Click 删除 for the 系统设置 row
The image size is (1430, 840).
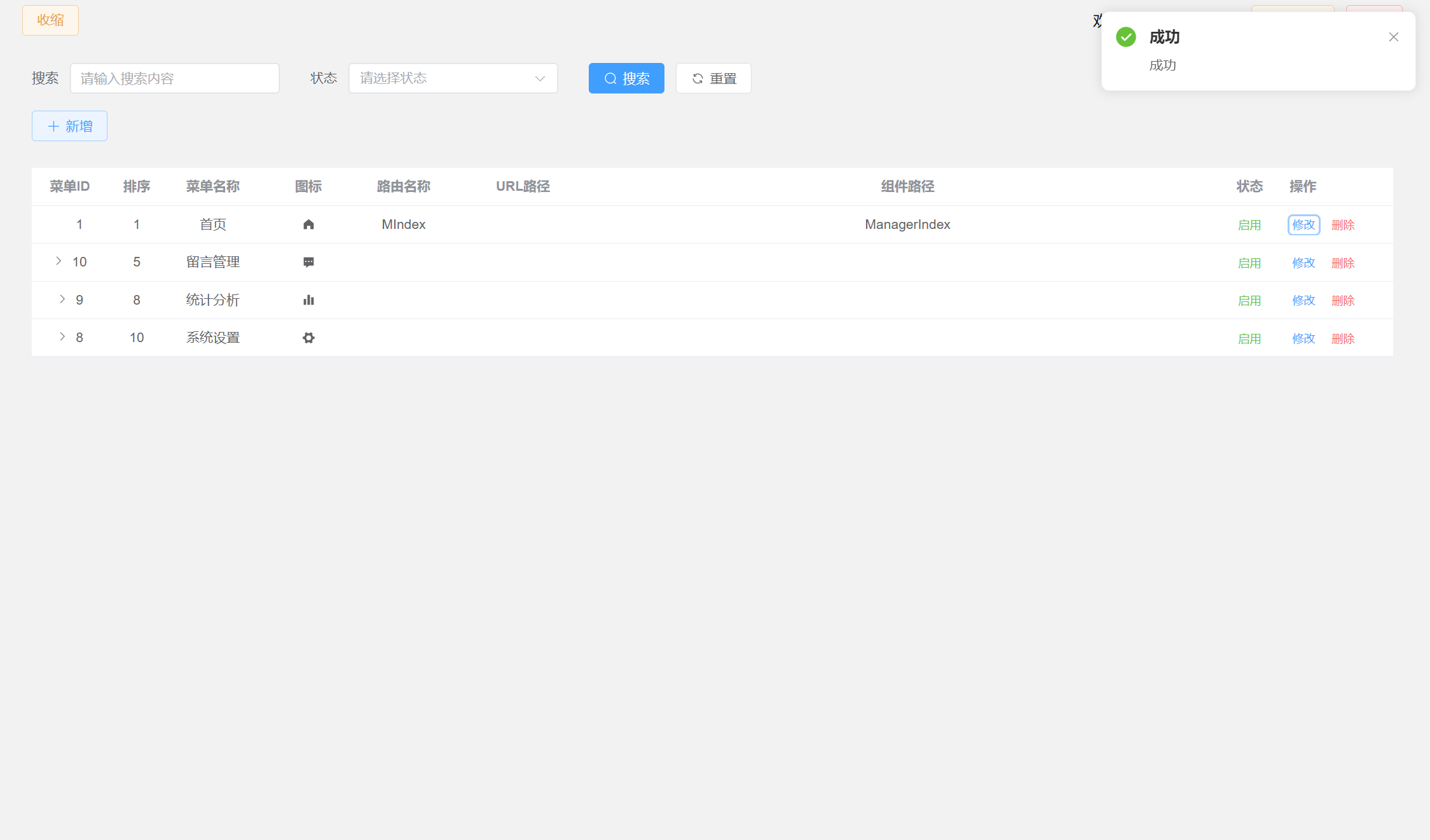pos(1343,338)
